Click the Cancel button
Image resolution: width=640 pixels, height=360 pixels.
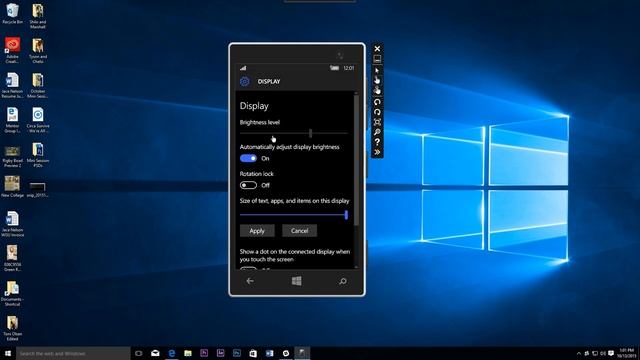pyautogui.click(x=299, y=231)
